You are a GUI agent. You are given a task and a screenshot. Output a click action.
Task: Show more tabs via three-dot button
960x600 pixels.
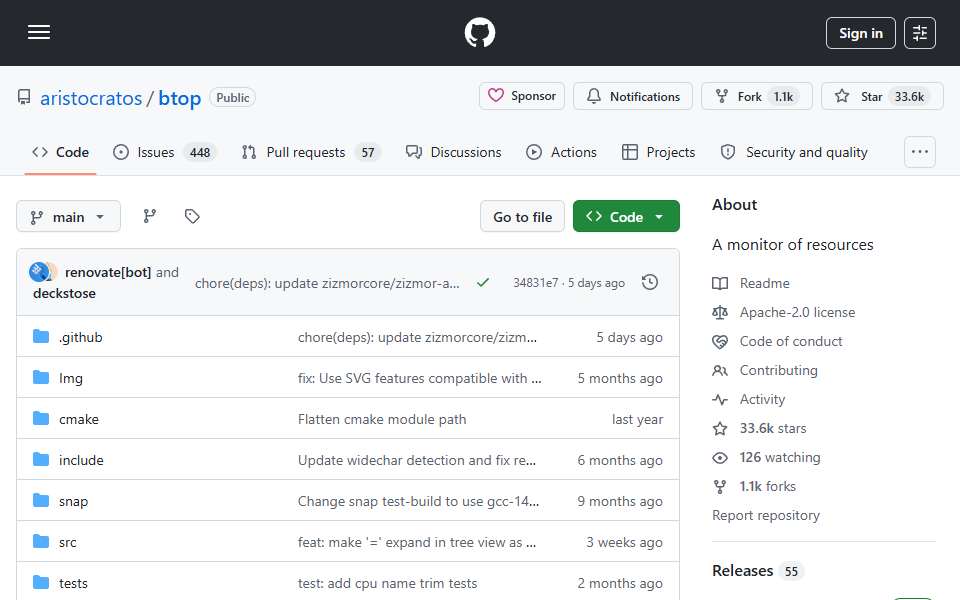coord(920,152)
